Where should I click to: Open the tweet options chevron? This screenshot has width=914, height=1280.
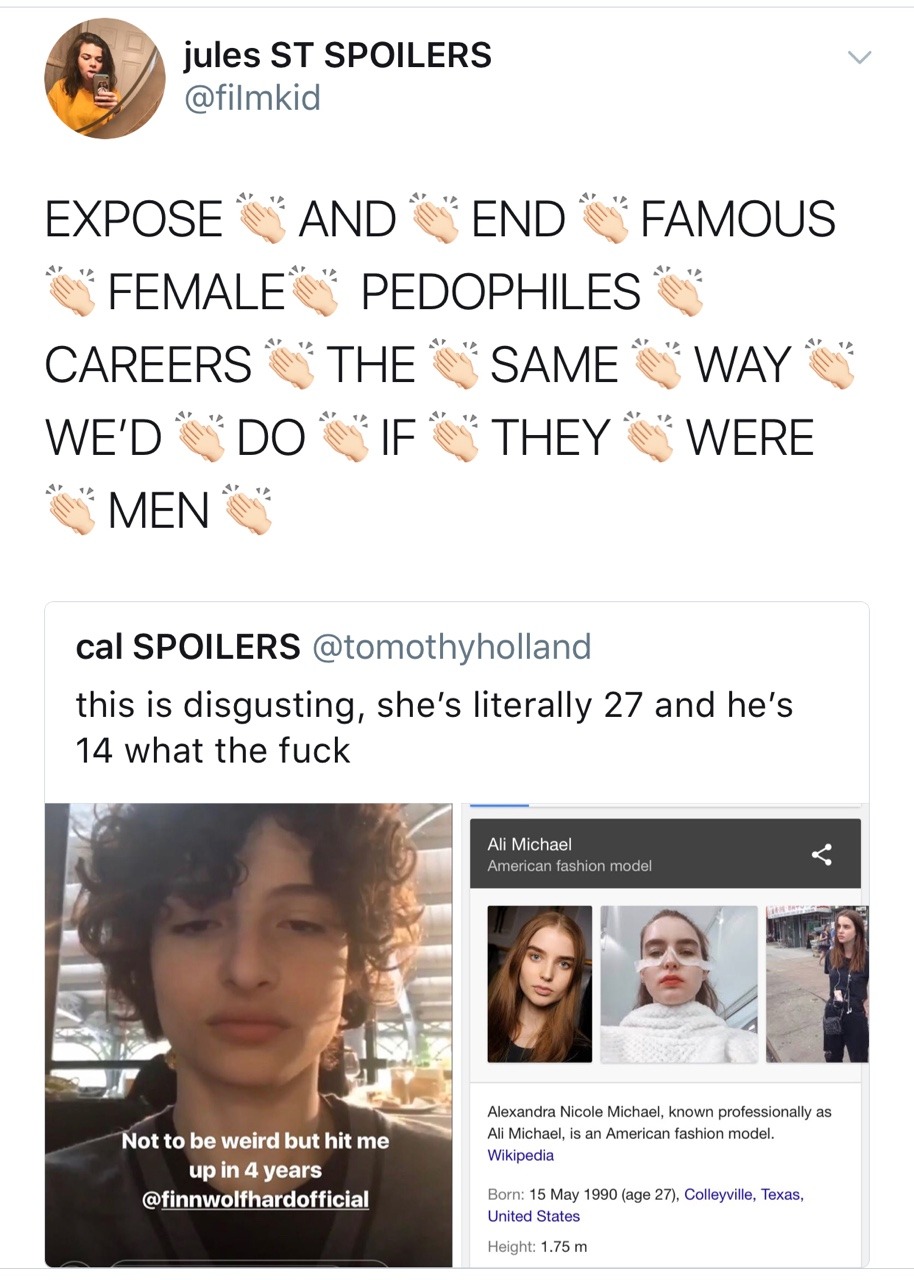(860, 58)
